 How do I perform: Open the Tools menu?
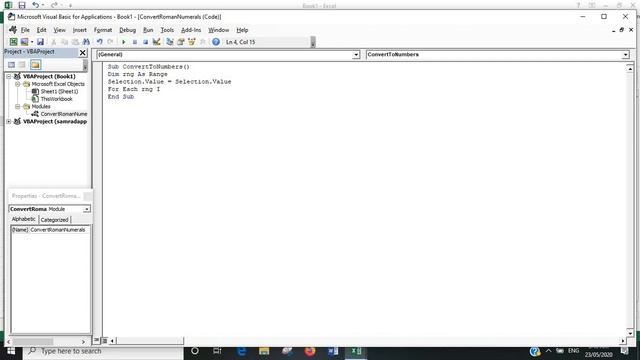167,30
